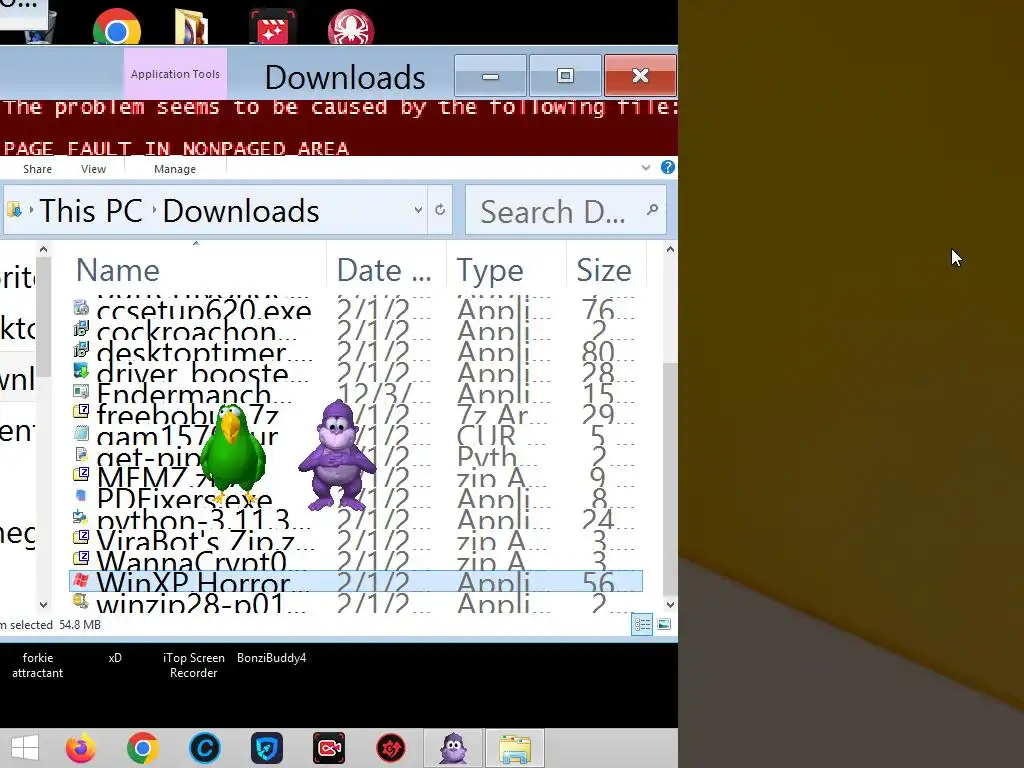Sort files by Type column
The height and width of the screenshot is (768, 1024).
(506, 269)
